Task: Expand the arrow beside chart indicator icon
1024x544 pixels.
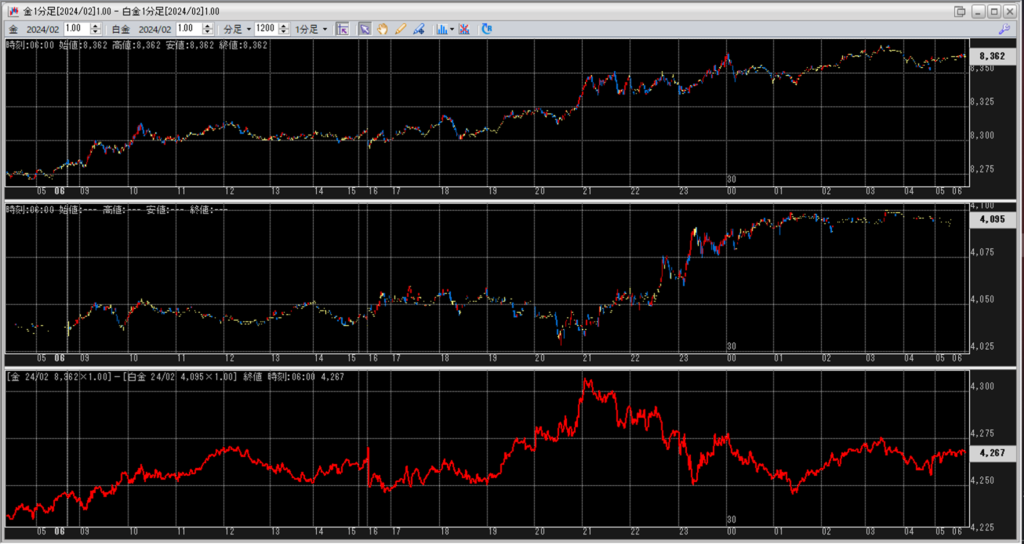Action: tap(452, 29)
